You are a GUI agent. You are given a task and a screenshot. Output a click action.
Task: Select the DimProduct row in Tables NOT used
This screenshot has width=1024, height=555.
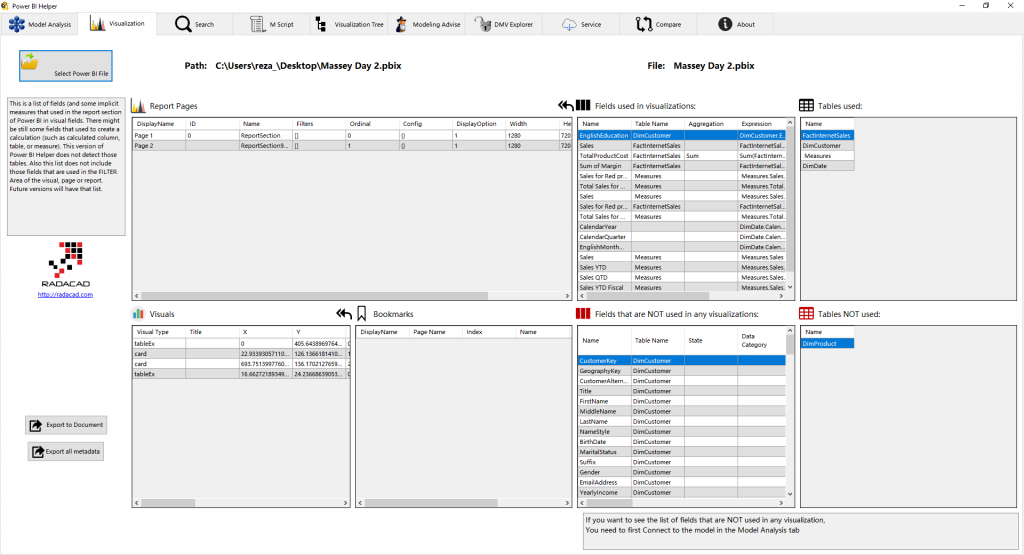pos(827,343)
